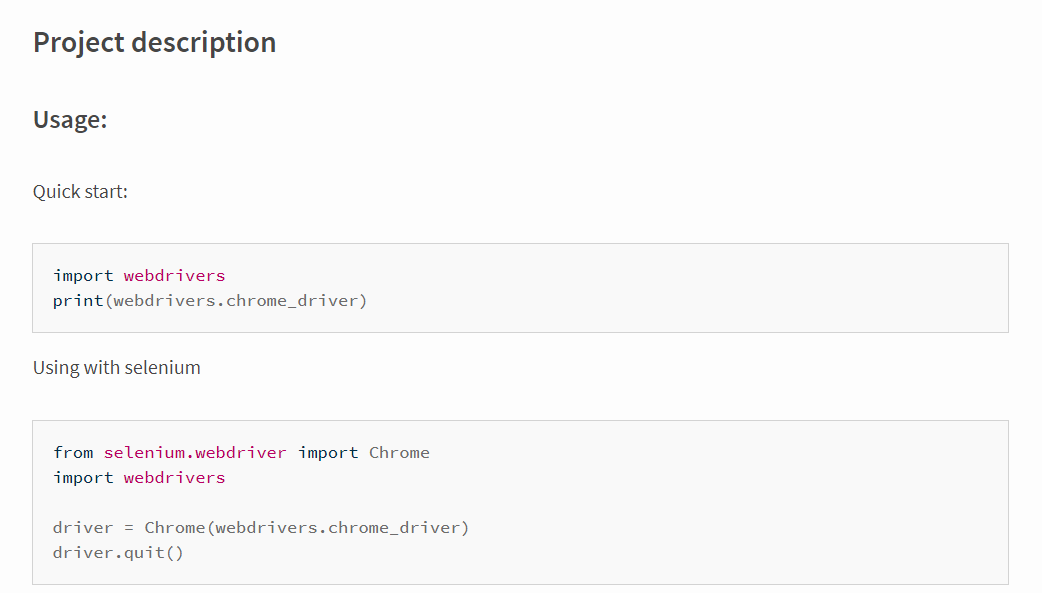Click the "Usage:" subheading

pyautogui.click(x=70, y=120)
